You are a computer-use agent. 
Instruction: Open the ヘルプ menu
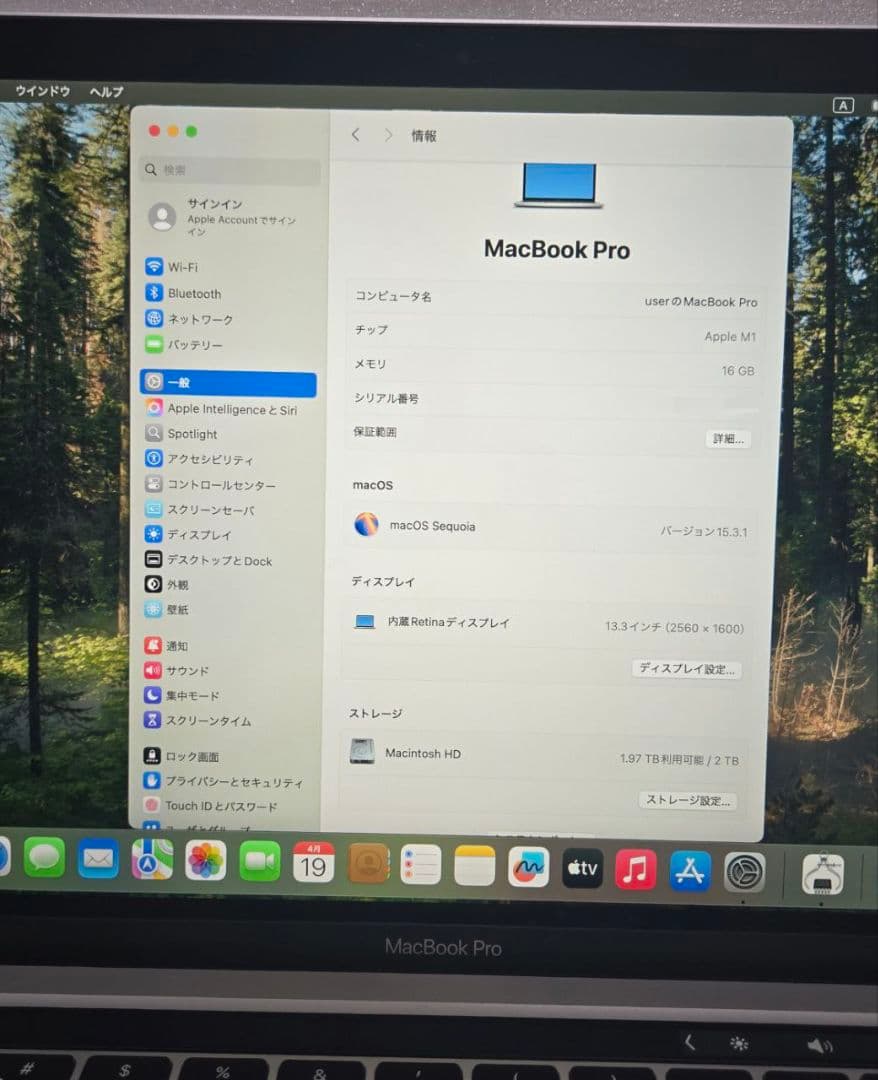(105, 91)
